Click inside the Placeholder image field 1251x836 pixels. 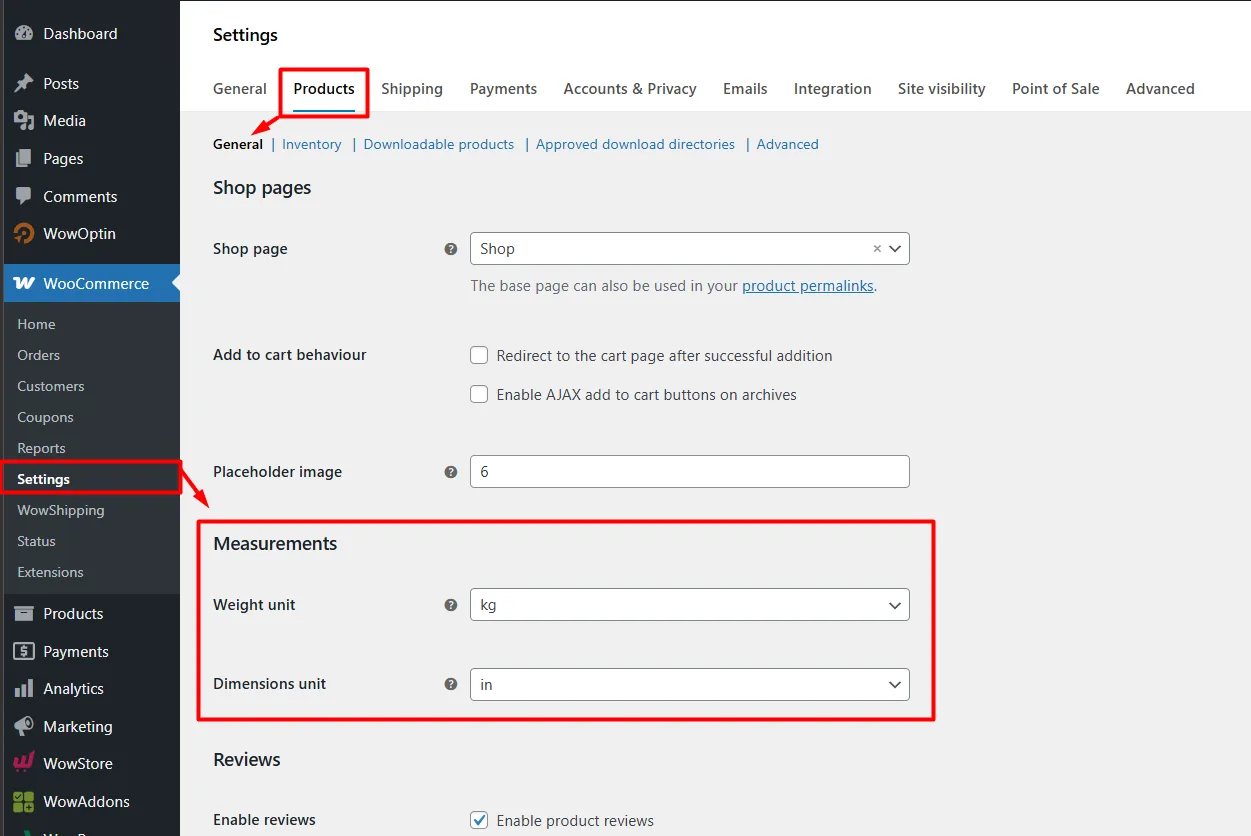click(689, 471)
